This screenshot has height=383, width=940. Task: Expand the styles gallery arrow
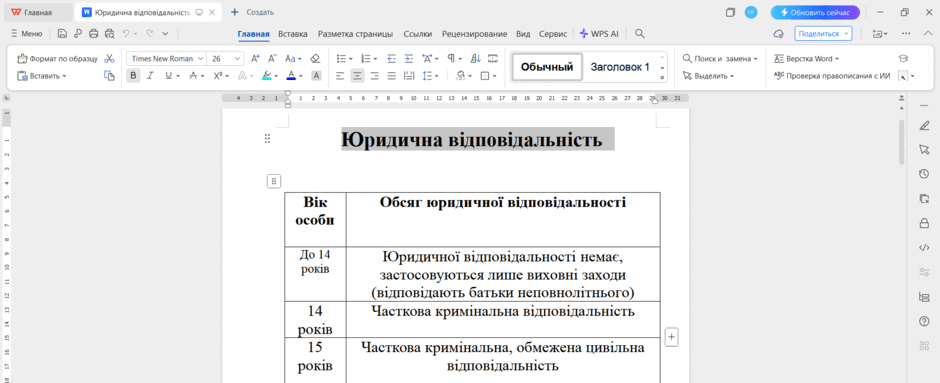pos(662,77)
